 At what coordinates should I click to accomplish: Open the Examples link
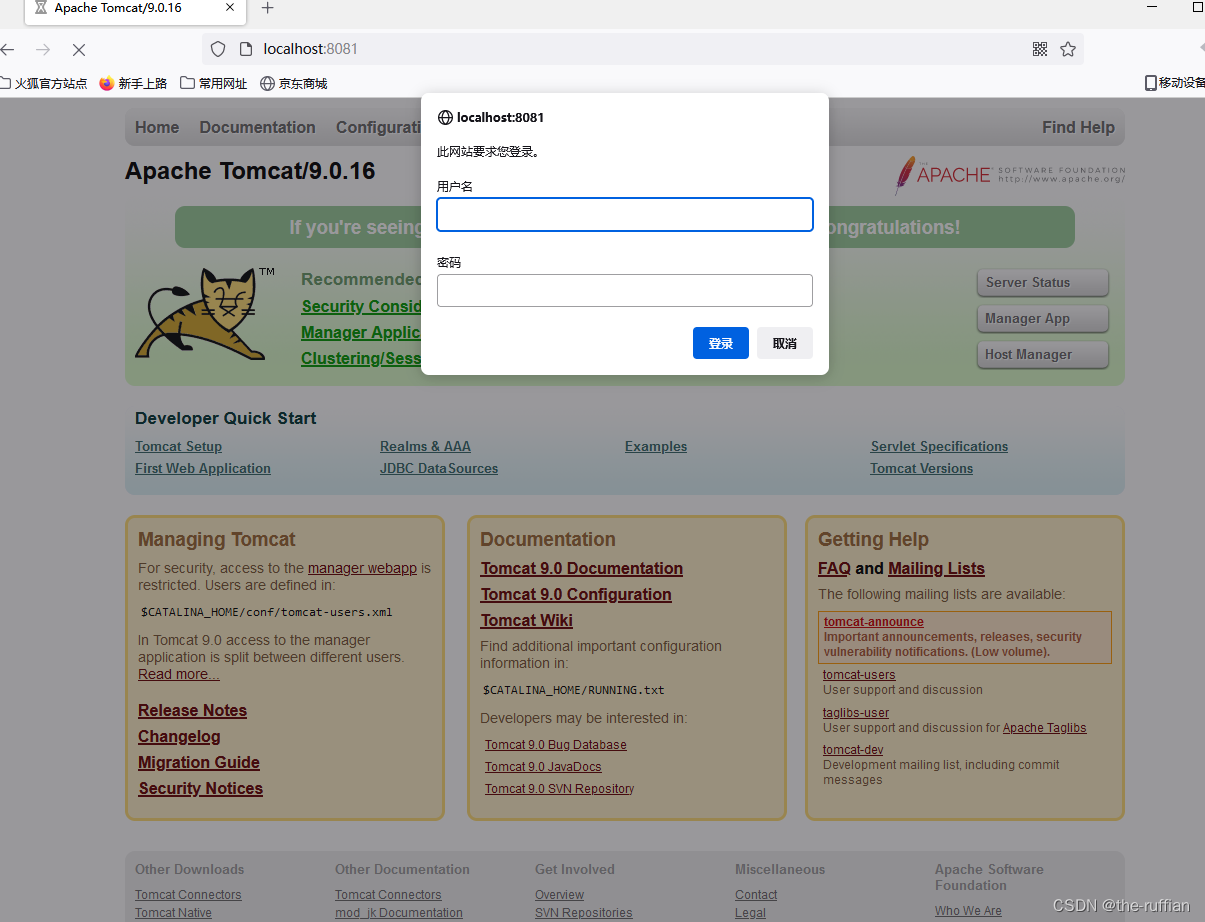click(x=656, y=446)
